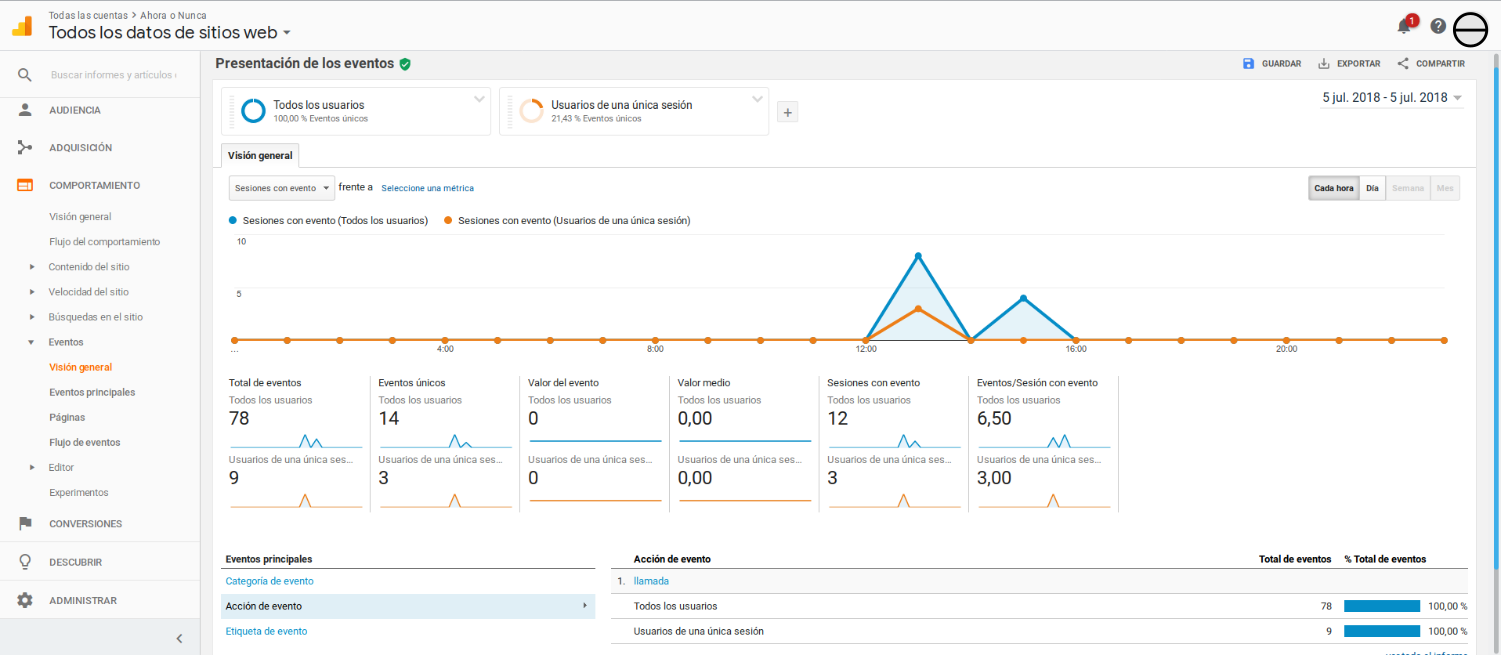This screenshot has width=1501, height=655.
Task: Open the notifications bell icon
Action: [x=1404, y=27]
